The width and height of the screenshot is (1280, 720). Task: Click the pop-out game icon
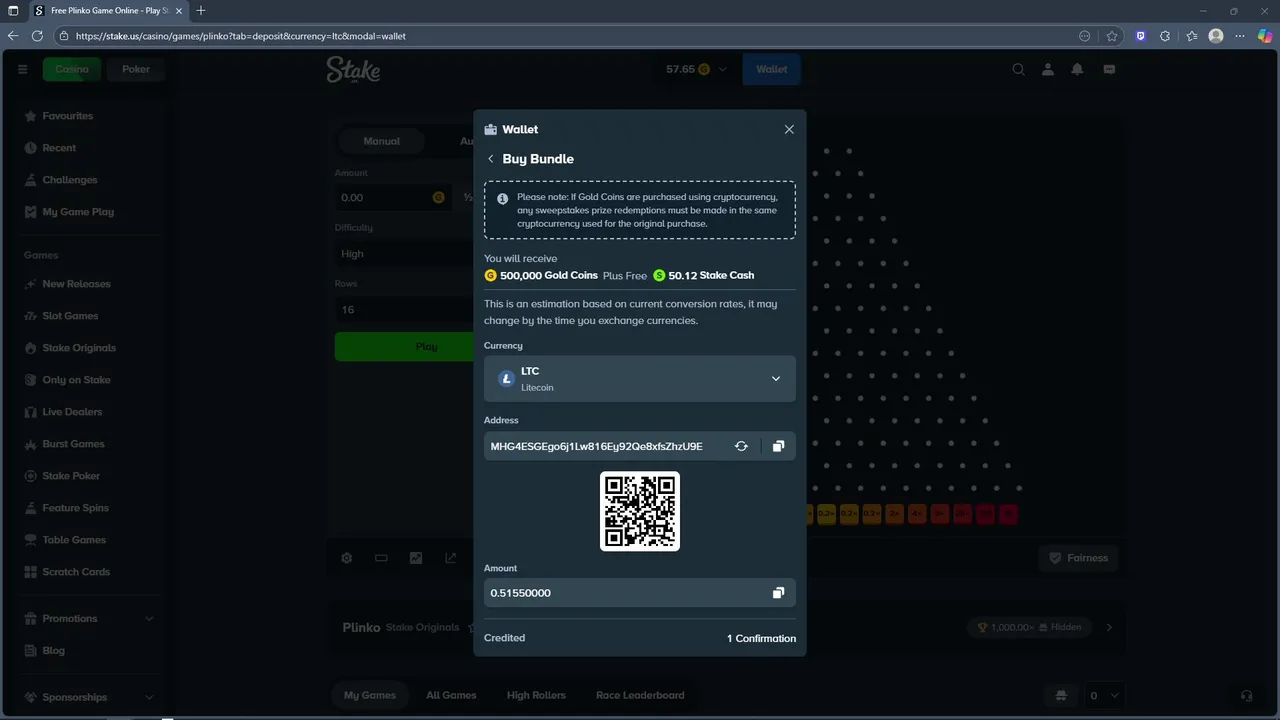pos(450,558)
